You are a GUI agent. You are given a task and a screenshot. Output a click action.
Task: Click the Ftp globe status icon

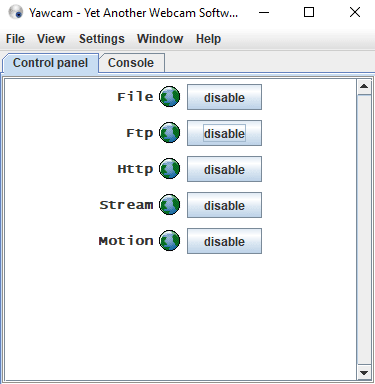click(169, 133)
